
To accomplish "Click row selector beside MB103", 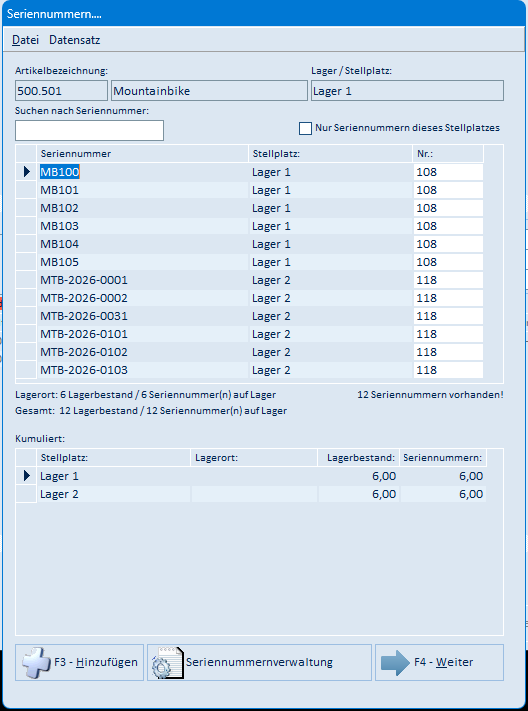I will [x=26, y=226].
